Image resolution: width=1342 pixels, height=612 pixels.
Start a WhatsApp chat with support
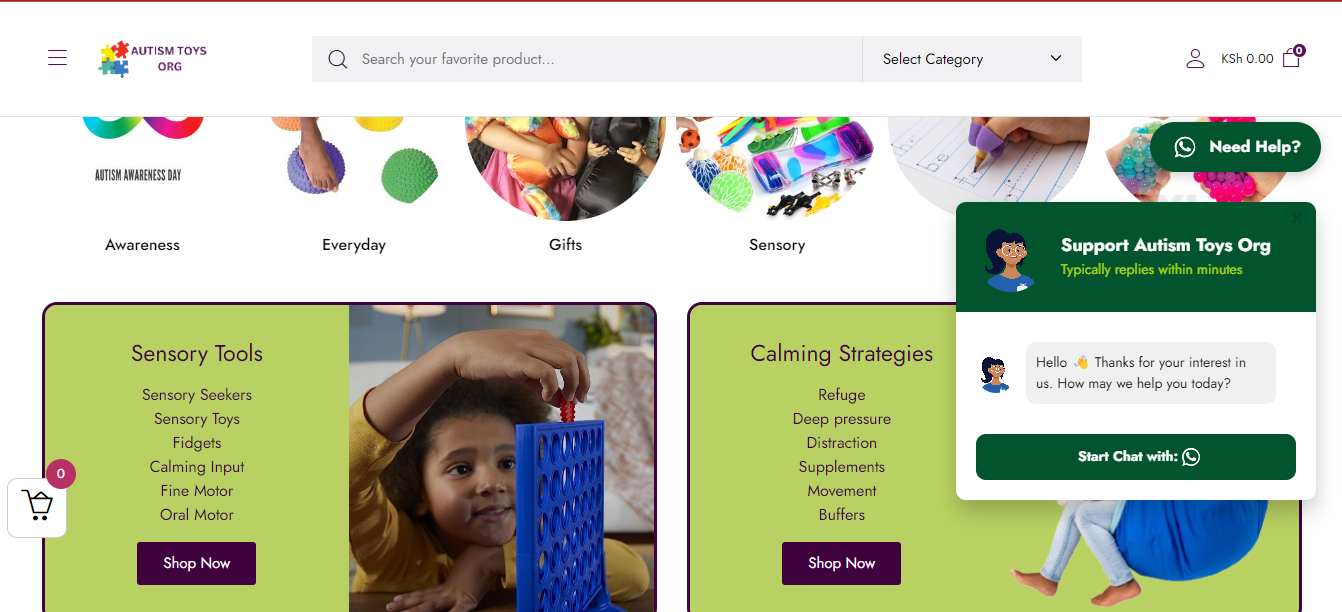pos(1136,457)
